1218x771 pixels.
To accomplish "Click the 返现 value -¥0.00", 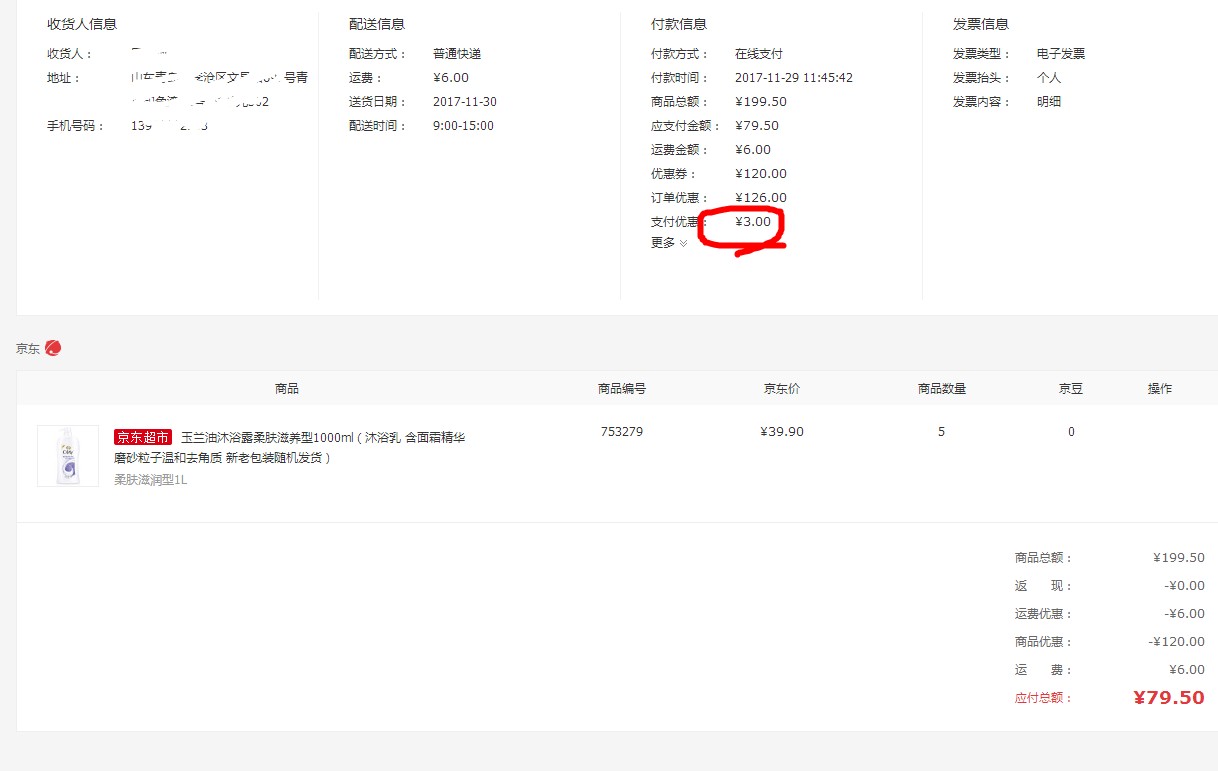I will pyautogui.click(x=1184, y=586).
